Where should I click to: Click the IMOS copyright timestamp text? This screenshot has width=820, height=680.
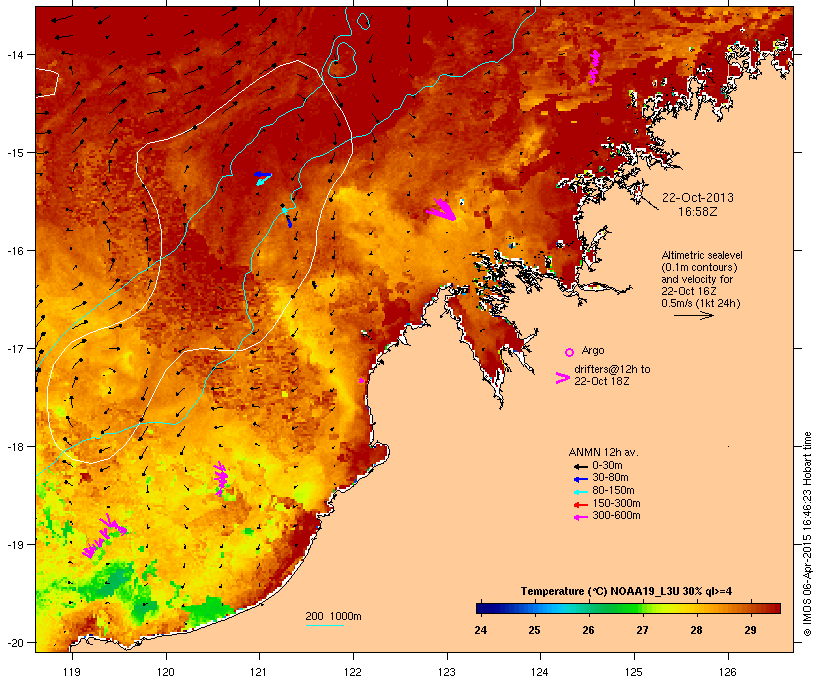[807, 535]
